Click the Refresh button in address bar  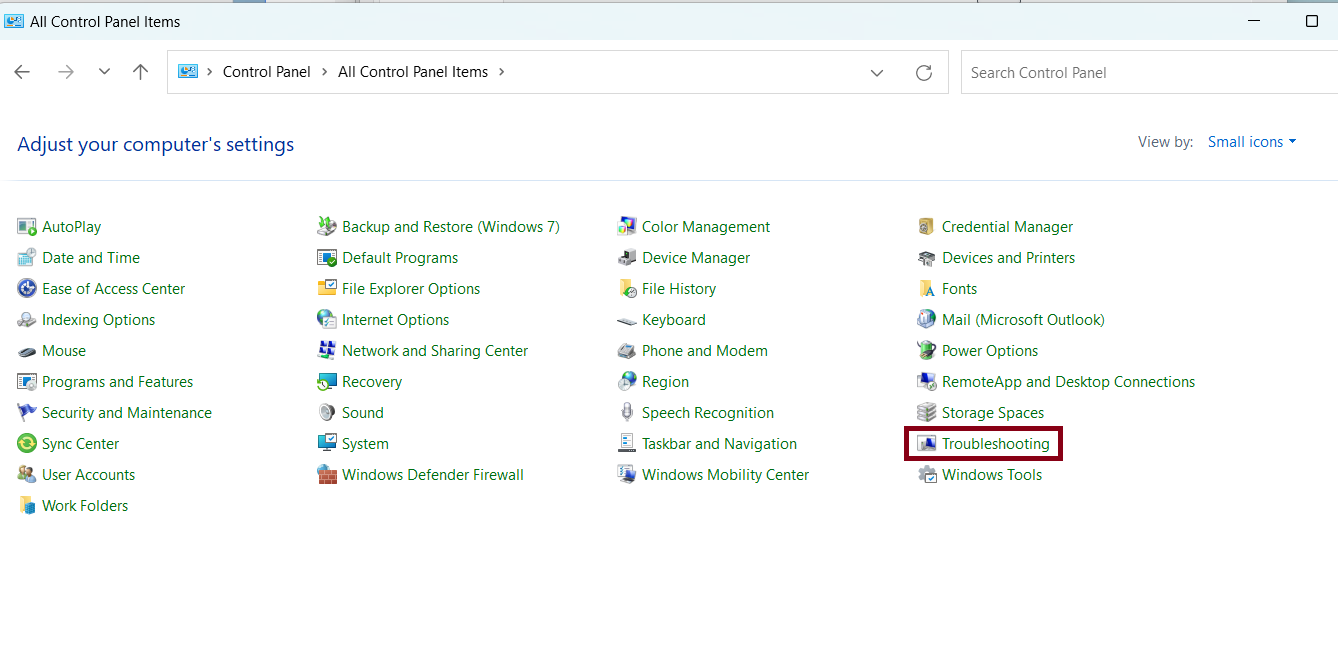point(924,73)
